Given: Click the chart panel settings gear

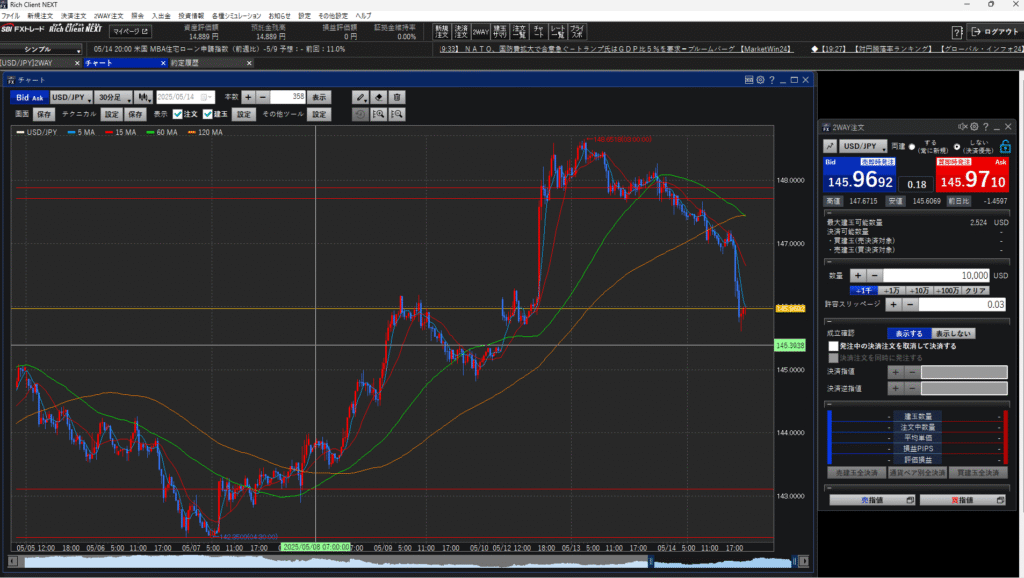Looking at the screenshot, I should click(761, 80).
